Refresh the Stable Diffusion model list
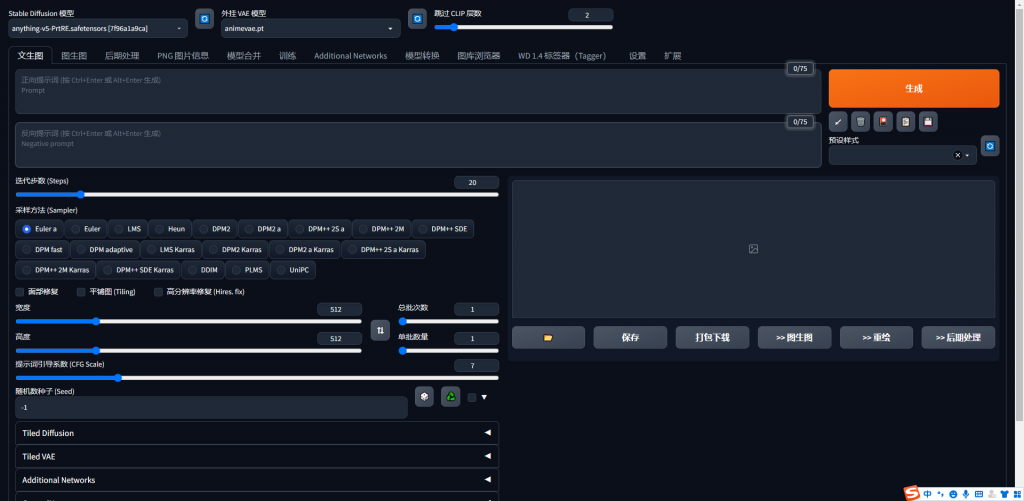 [204, 19]
